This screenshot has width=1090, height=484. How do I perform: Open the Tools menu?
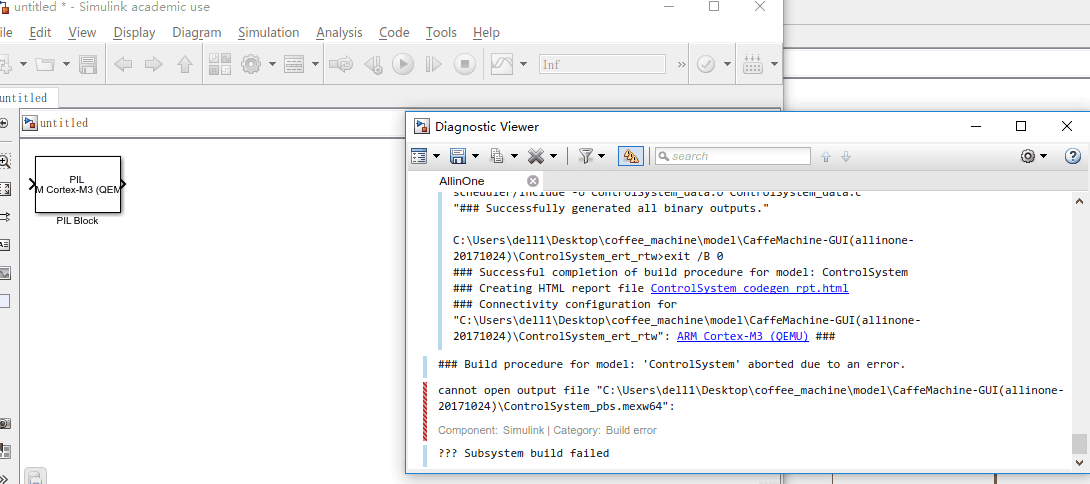pos(441,33)
